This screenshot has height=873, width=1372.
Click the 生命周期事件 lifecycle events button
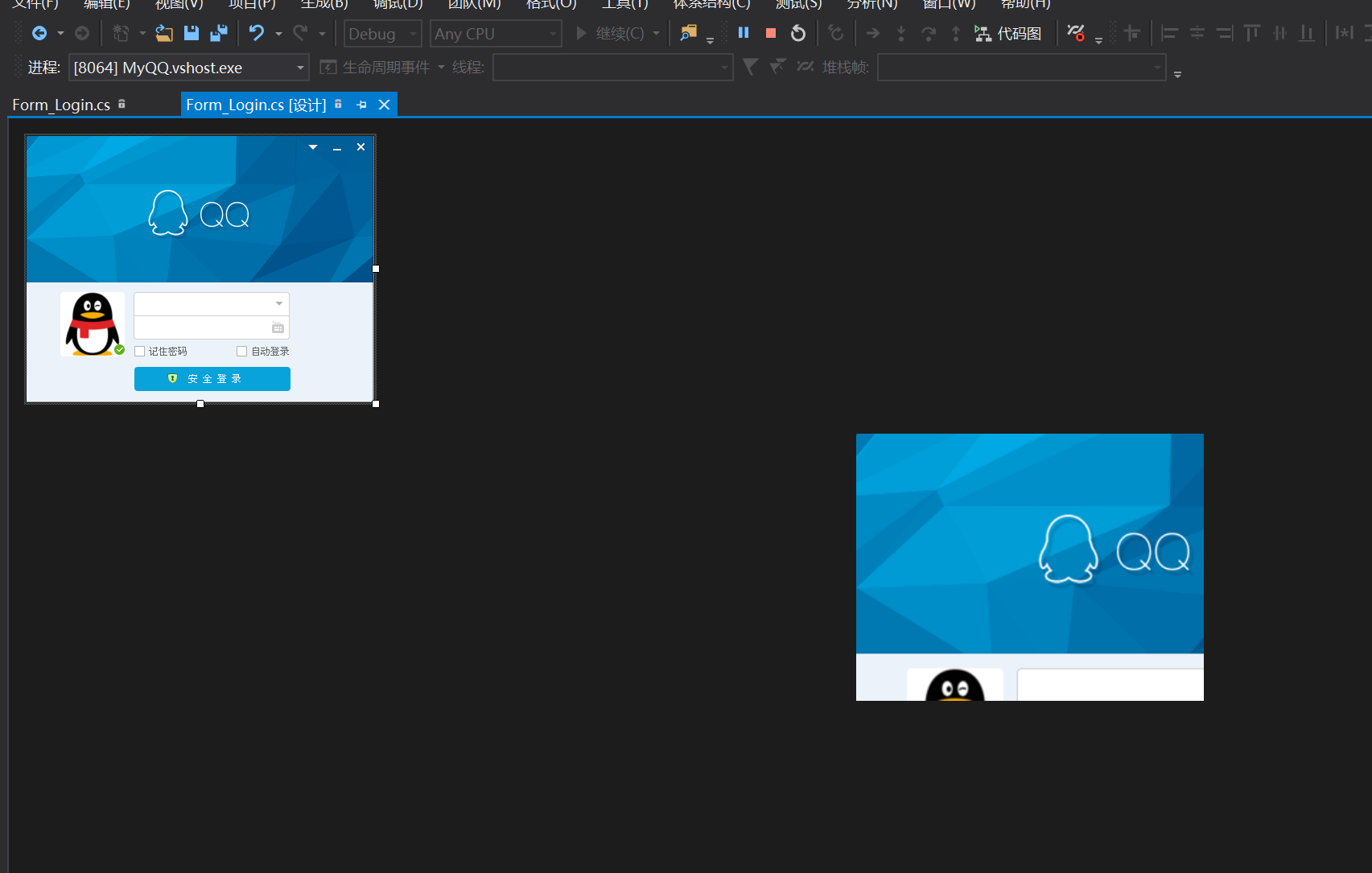(375, 68)
